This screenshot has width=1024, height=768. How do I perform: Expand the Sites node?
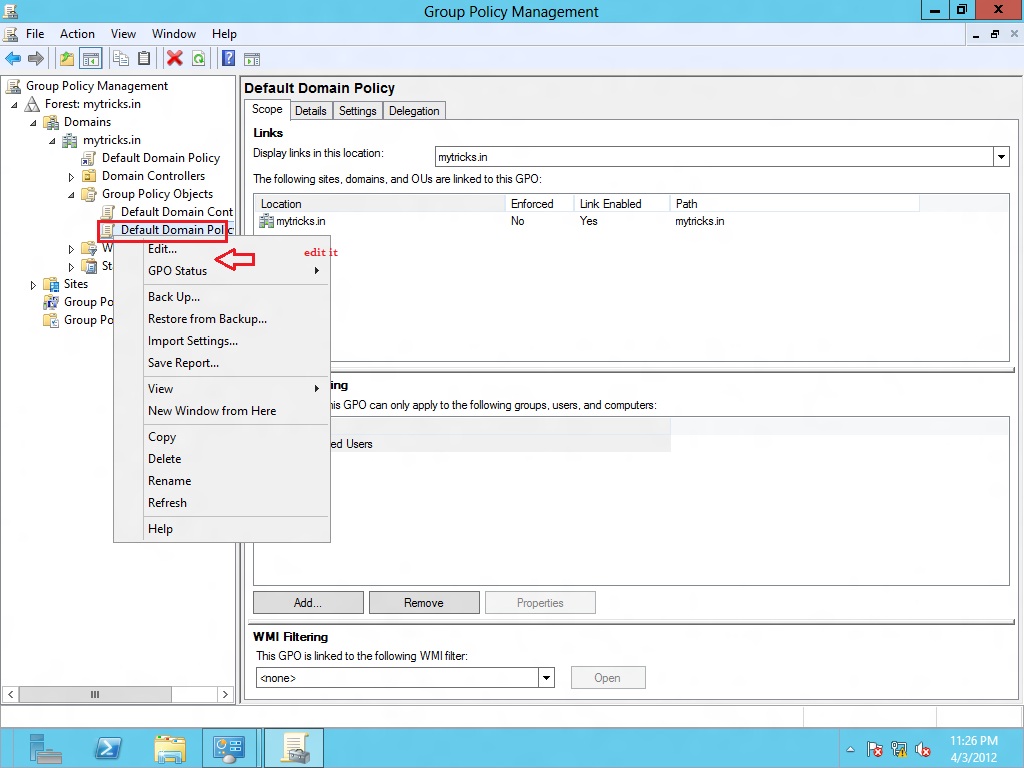click(x=33, y=285)
